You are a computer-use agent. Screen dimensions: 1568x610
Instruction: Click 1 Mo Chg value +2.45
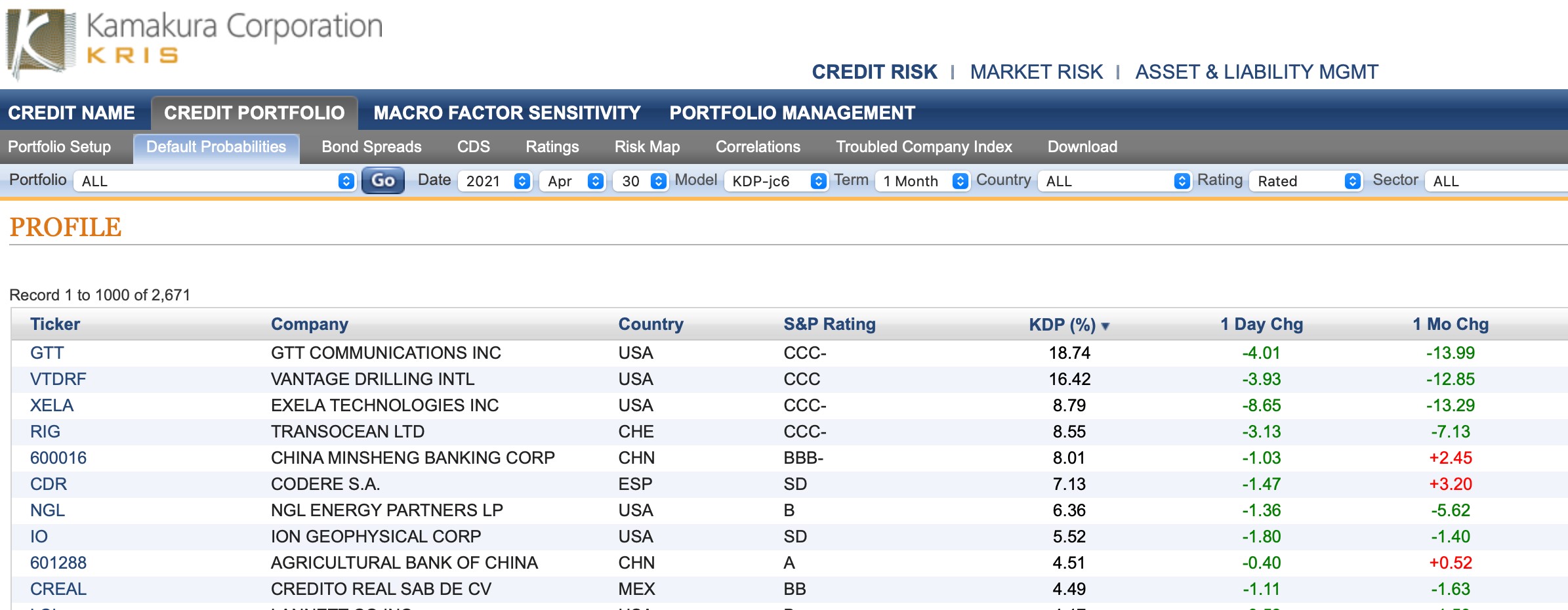pos(1451,458)
